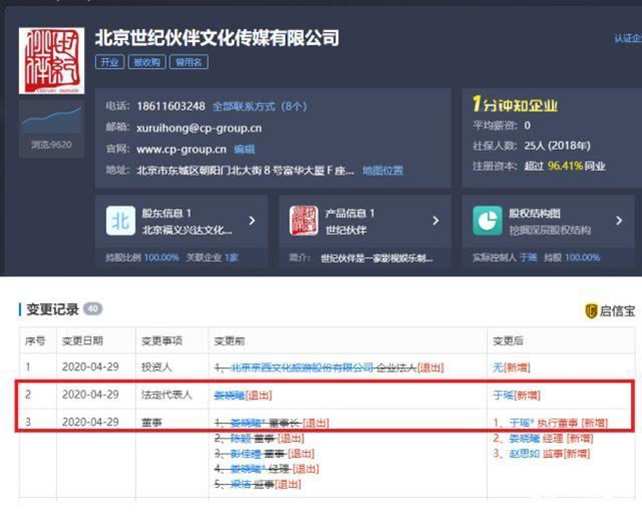Screen dimensions: 642x514
Task: Open the 地图位置 map link
Action: [x=382, y=171]
